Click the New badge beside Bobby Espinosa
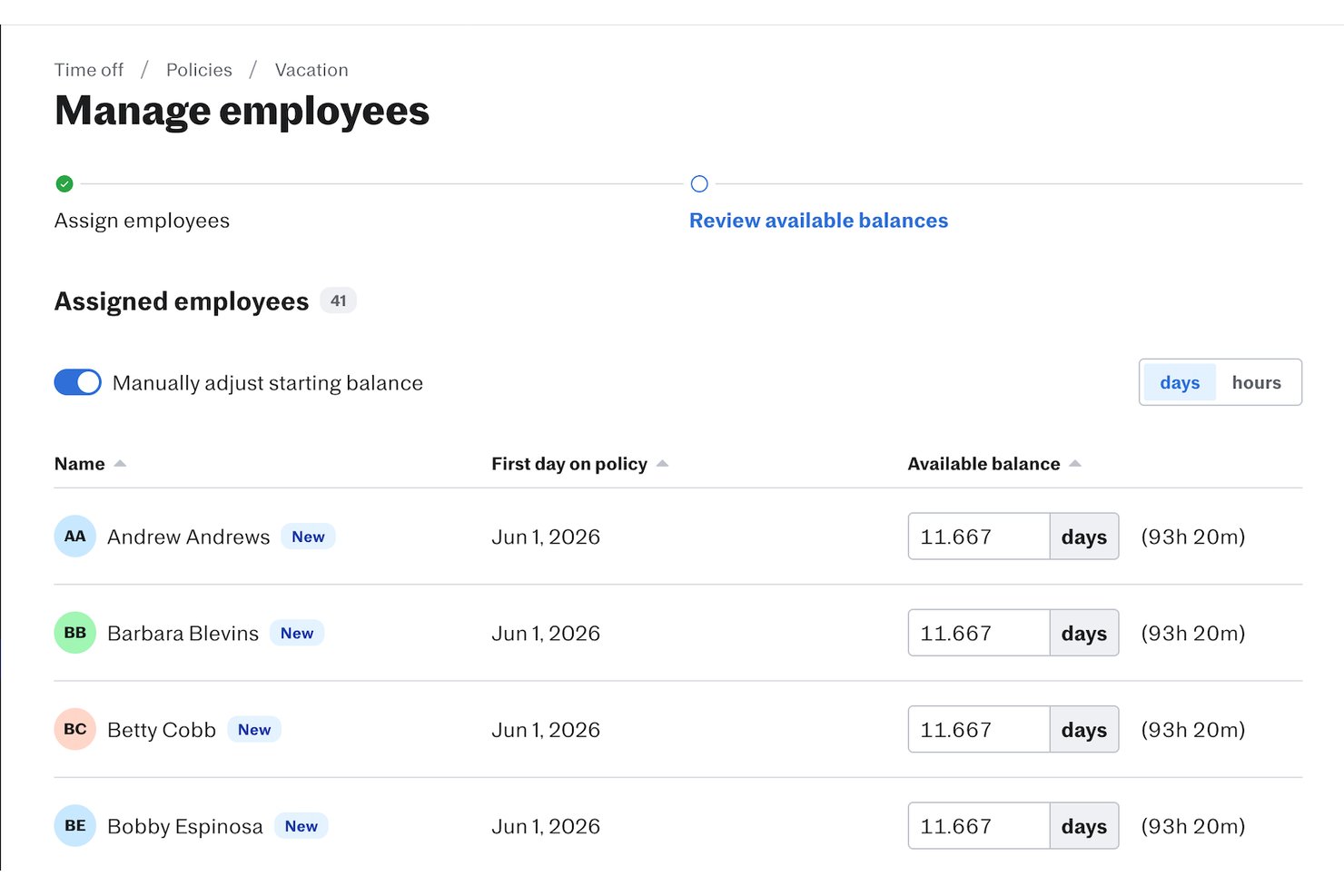 click(x=301, y=826)
